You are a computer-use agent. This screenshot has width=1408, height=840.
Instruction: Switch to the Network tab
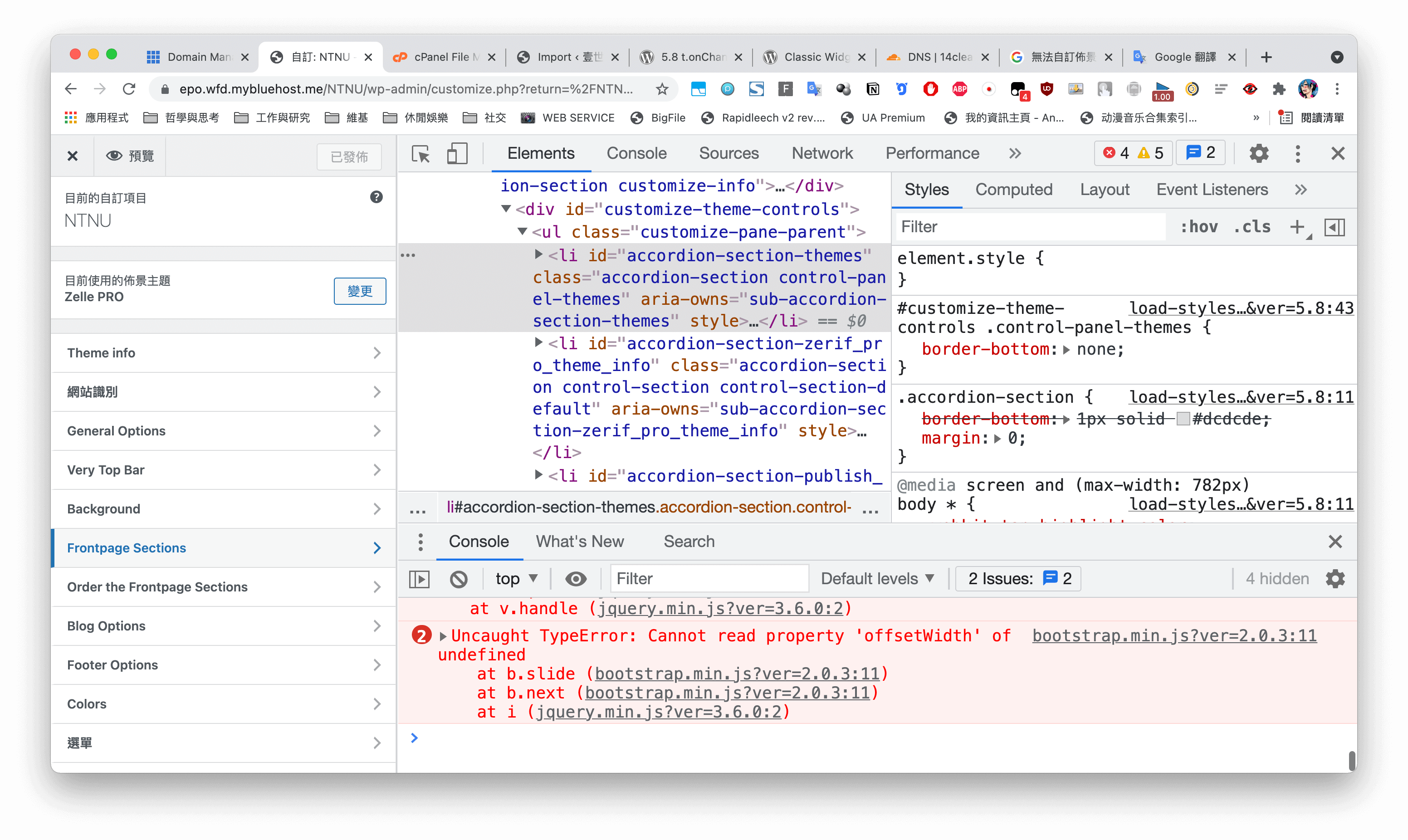[x=821, y=153]
